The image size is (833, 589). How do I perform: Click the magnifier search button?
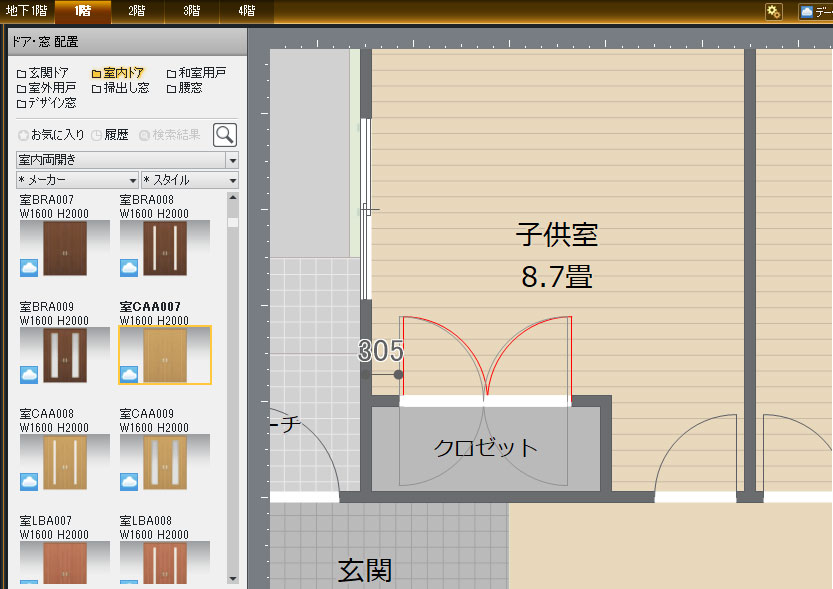click(x=225, y=135)
